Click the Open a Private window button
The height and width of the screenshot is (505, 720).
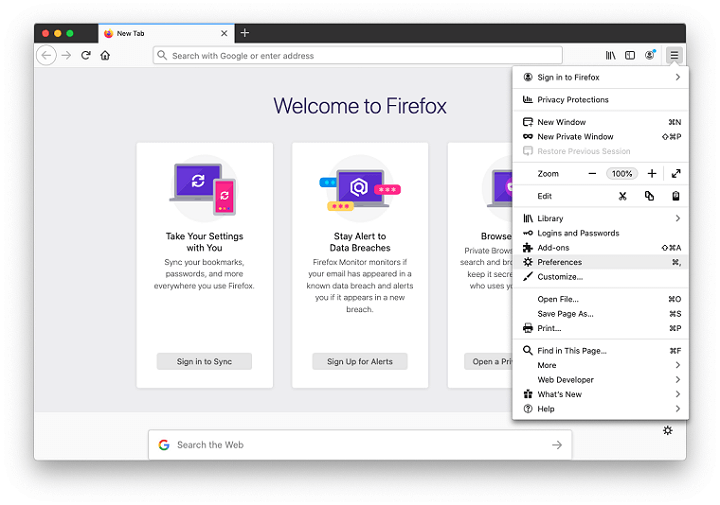(x=489, y=361)
